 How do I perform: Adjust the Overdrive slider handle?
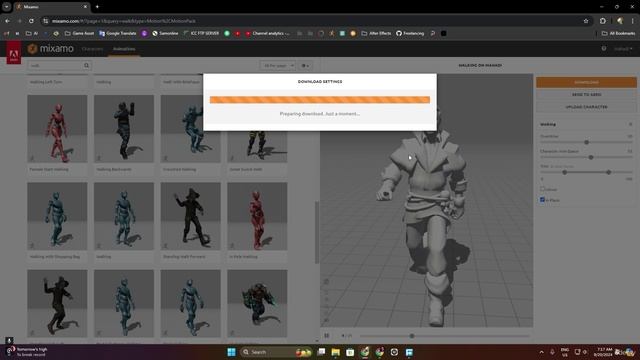(587, 142)
